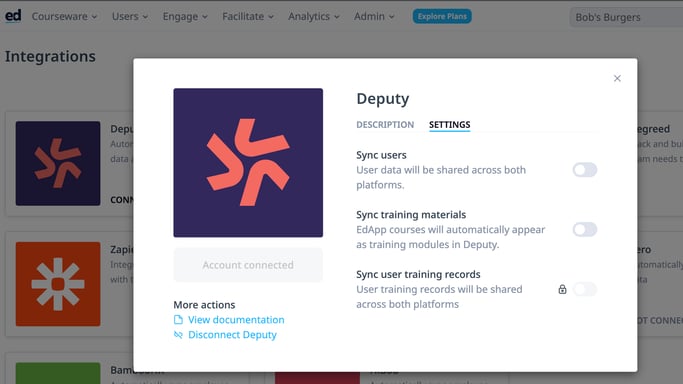Click the Deputy logo tile in background list
Viewport: 683px width, 384px height.
[58, 163]
